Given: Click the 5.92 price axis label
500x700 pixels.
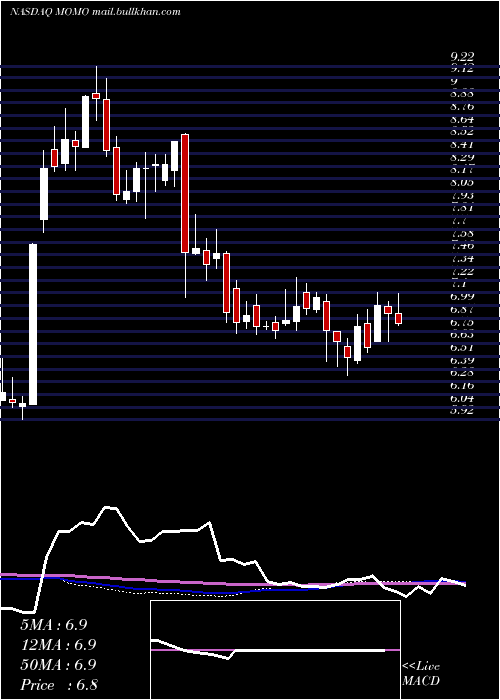Looking at the screenshot, I should click(x=462, y=410).
